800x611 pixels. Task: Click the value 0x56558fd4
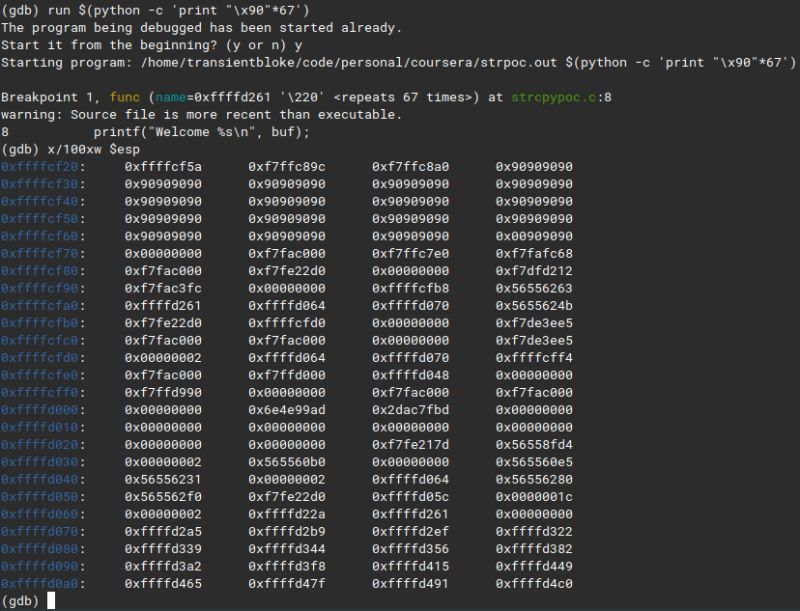(x=534, y=445)
